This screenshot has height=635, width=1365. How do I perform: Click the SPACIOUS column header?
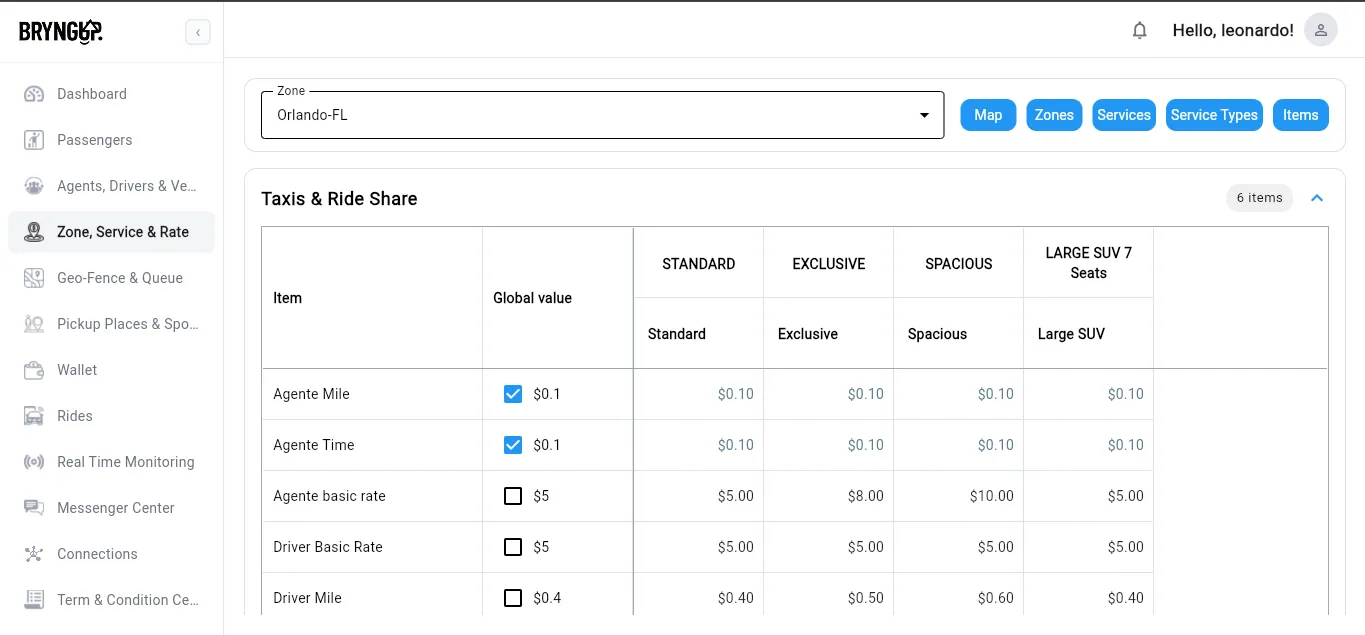click(x=959, y=264)
